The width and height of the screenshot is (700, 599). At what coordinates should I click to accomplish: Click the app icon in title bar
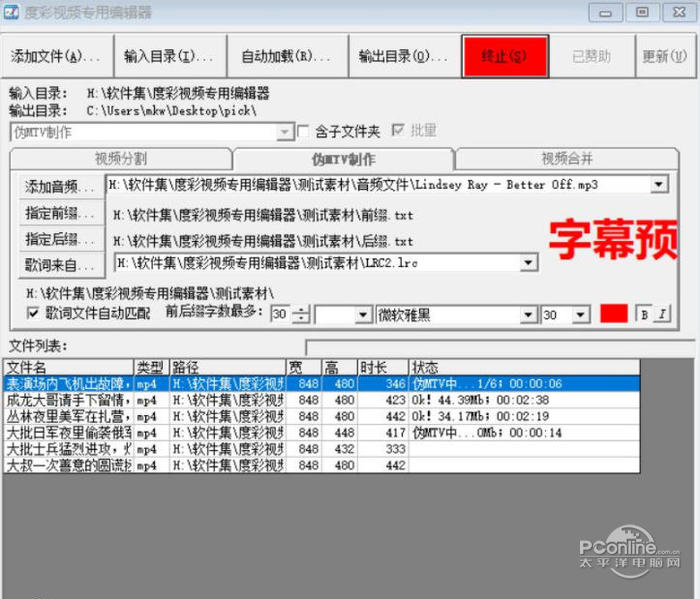(11, 12)
